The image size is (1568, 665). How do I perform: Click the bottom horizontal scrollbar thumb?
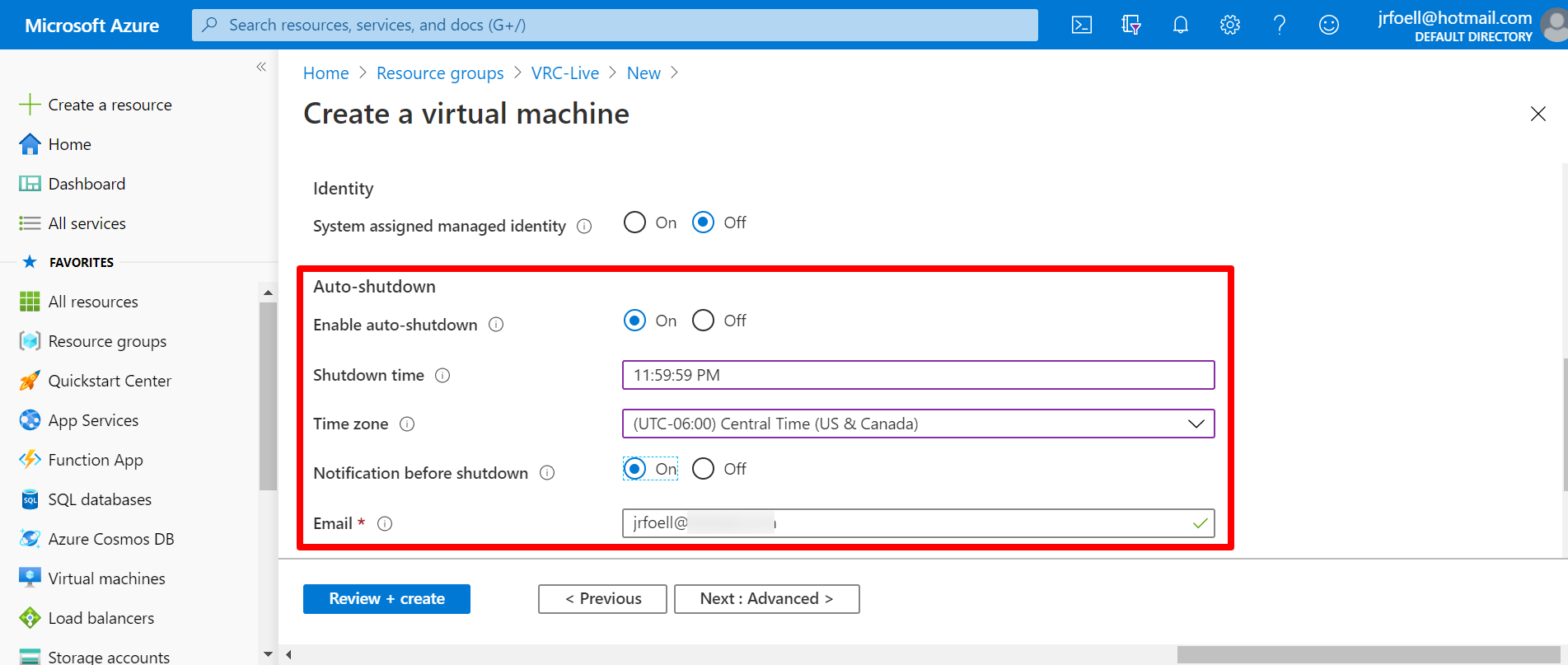(x=1369, y=655)
